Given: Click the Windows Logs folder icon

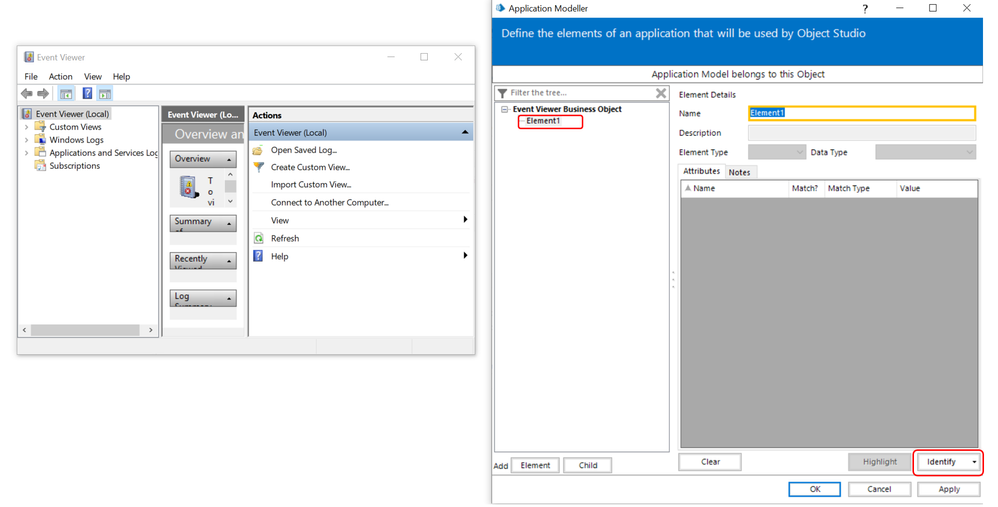Looking at the screenshot, I should (40, 139).
